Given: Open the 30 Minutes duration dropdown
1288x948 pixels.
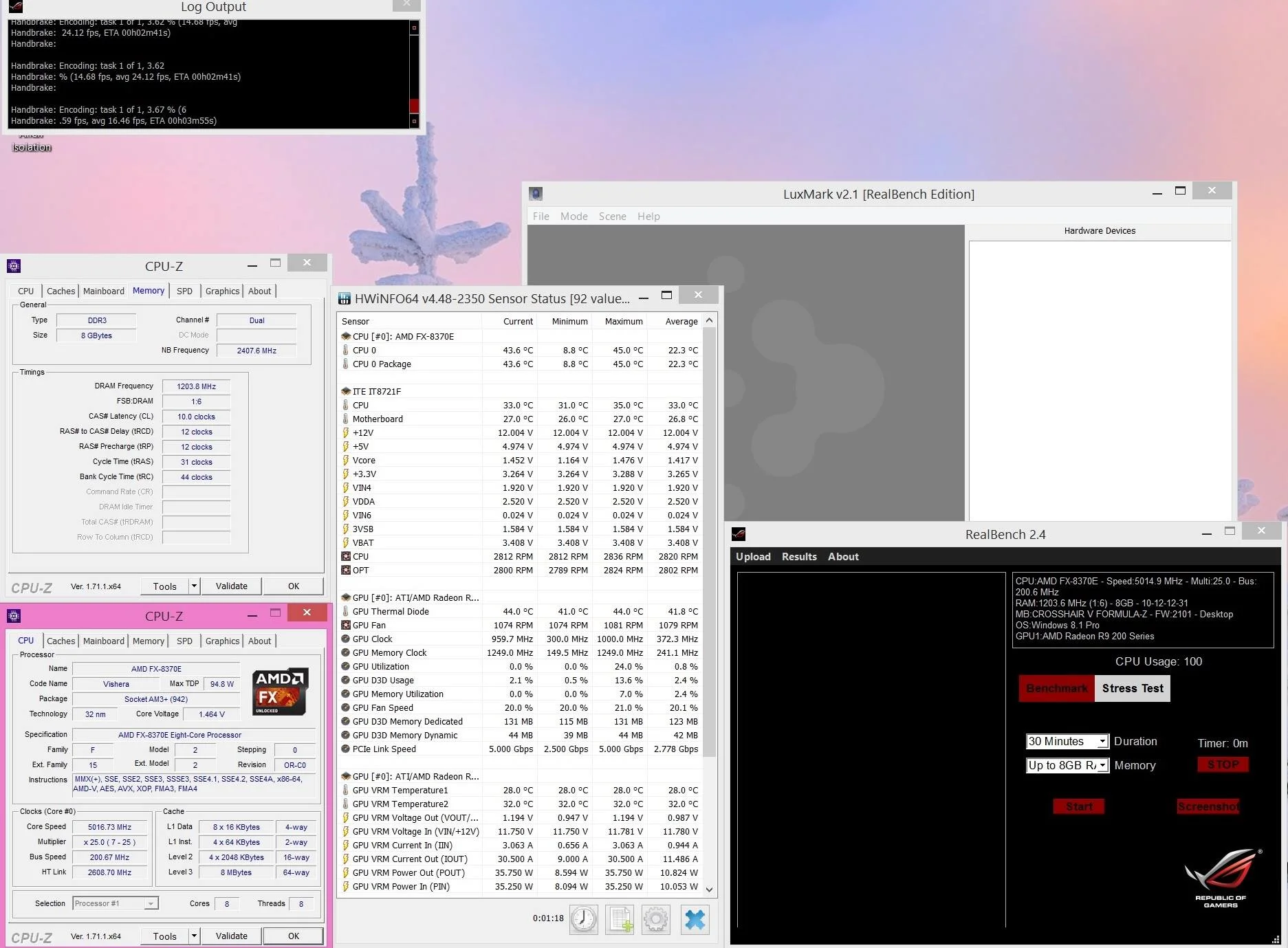Looking at the screenshot, I should [x=1067, y=741].
